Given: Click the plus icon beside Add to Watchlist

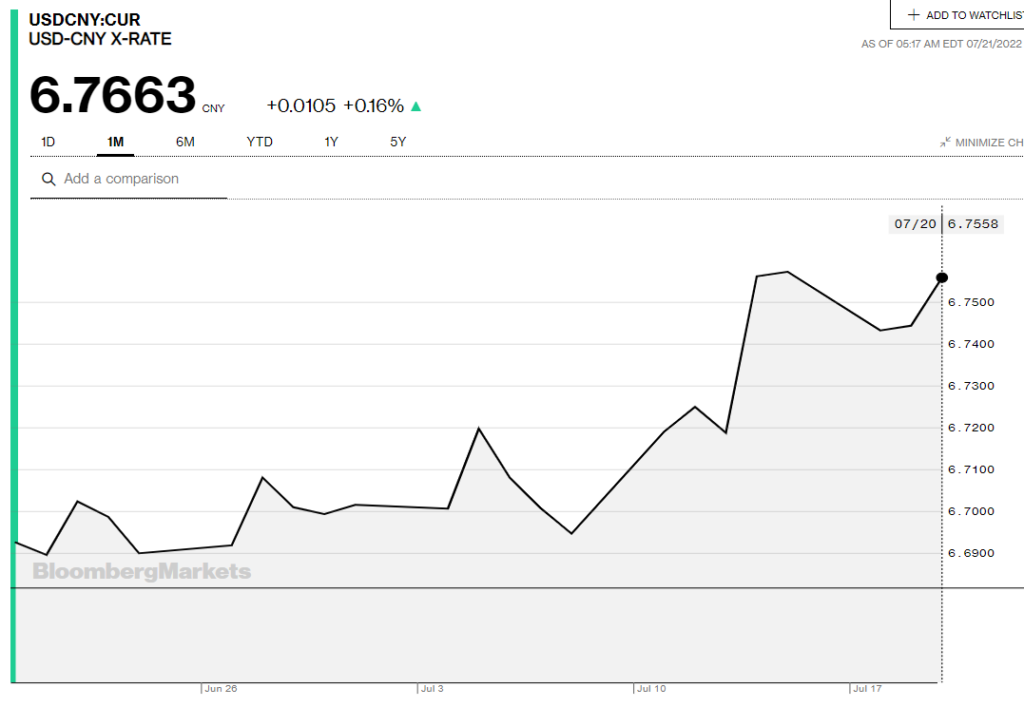Looking at the screenshot, I should point(913,15).
